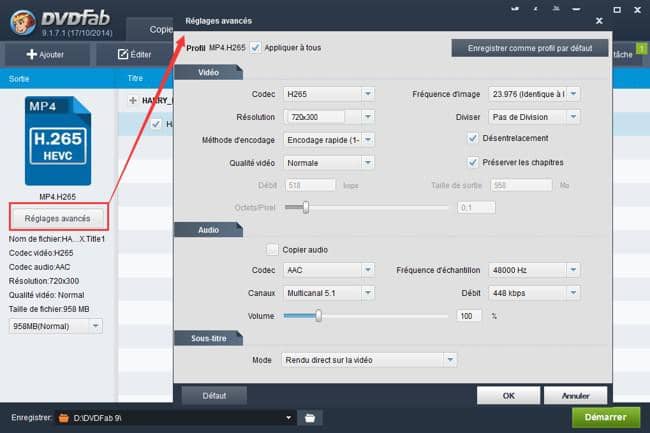Enable the Copier audio checkbox
Image resolution: width=650 pixels, height=433 pixels.
(x=272, y=249)
